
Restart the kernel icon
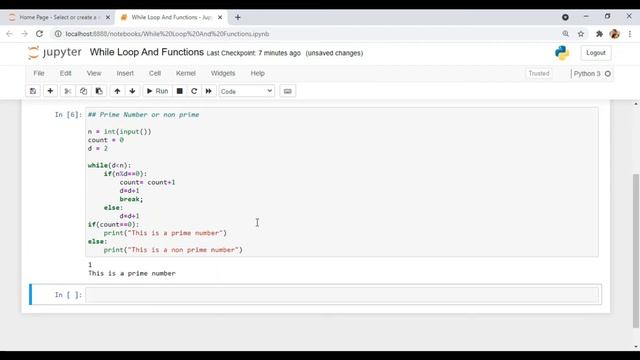[x=194, y=91]
